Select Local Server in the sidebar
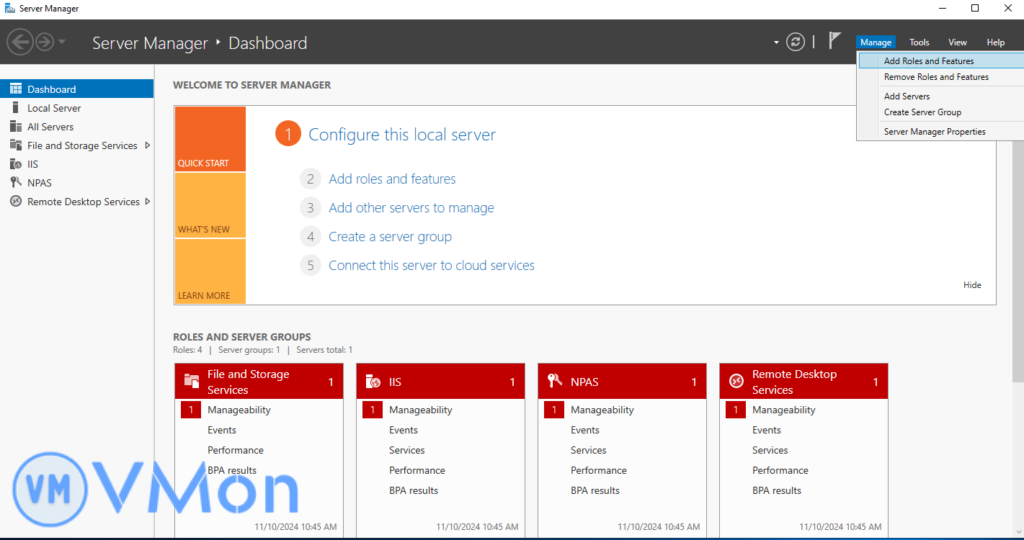This screenshot has width=1024, height=540. 54,108
